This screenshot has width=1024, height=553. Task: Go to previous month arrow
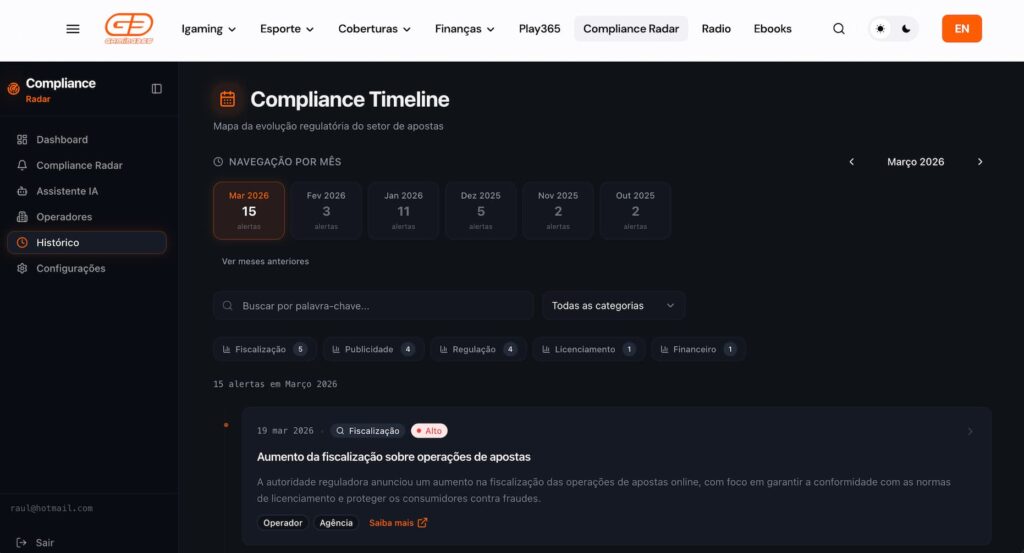point(852,162)
